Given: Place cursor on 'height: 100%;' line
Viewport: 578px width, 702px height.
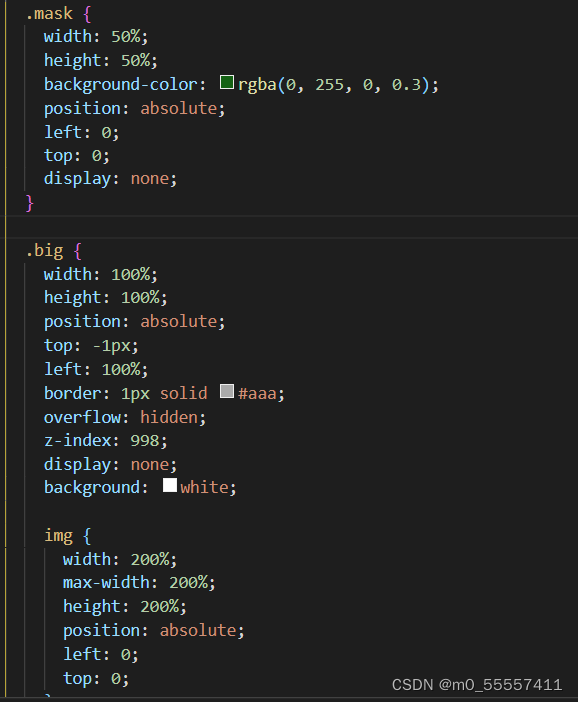Looking at the screenshot, I should pyautogui.click(x=106, y=298).
